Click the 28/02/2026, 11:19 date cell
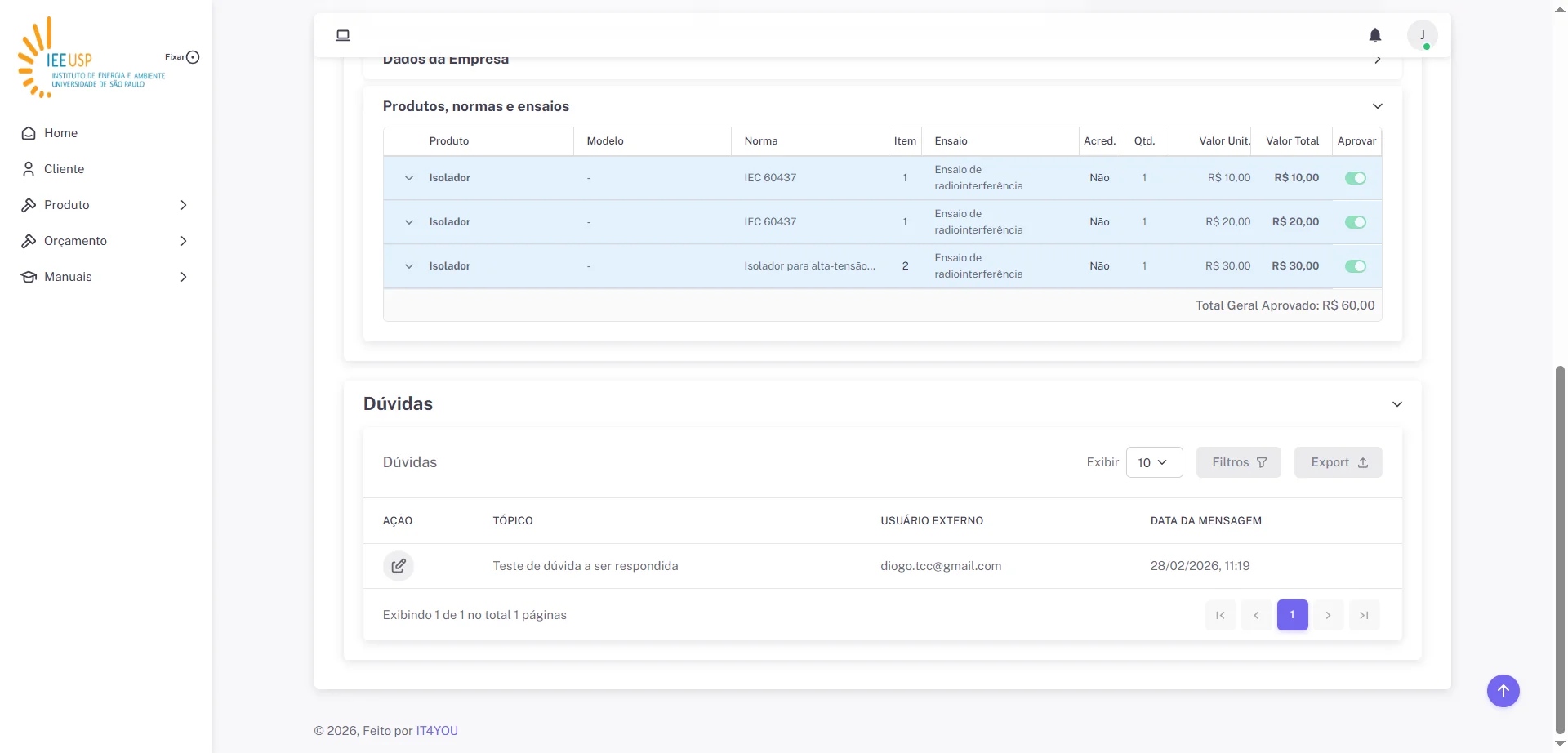1568x753 pixels. pyautogui.click(x=1200, y=566)
